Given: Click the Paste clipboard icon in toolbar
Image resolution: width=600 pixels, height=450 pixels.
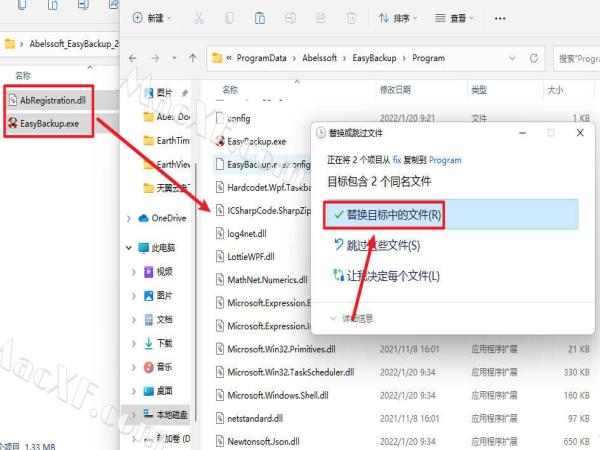Looking at the screenshot, I should 260,18.
